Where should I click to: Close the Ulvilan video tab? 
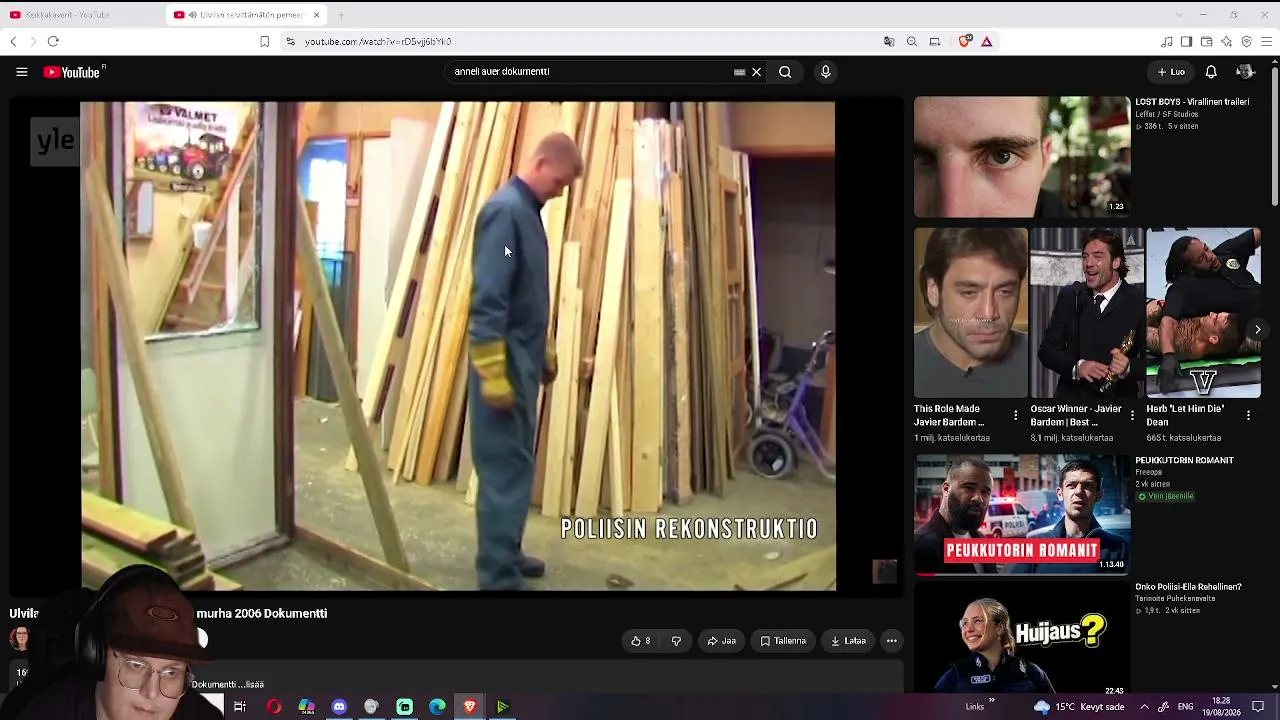317,15
